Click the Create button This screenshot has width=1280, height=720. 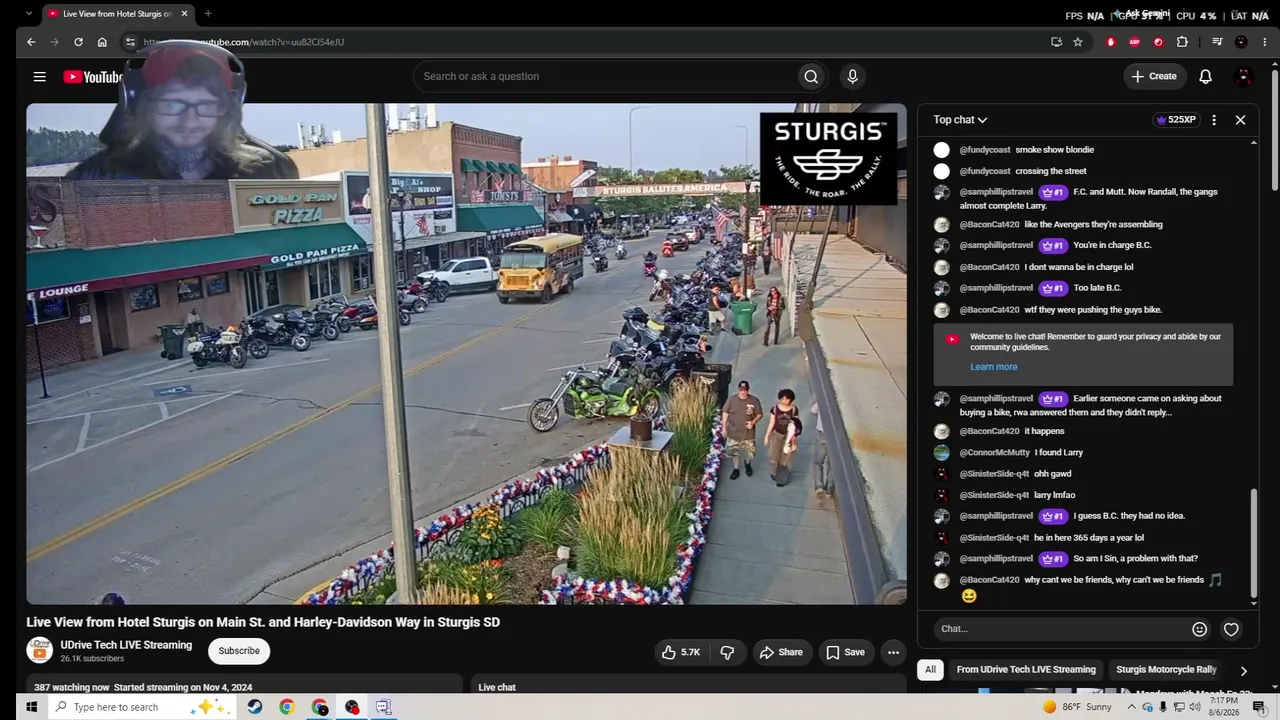[1155, 77]
